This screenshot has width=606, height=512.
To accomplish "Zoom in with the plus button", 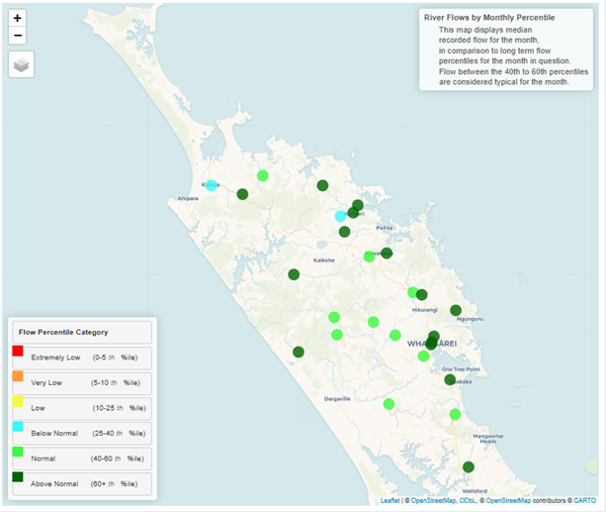I will (x=18, y=19).
